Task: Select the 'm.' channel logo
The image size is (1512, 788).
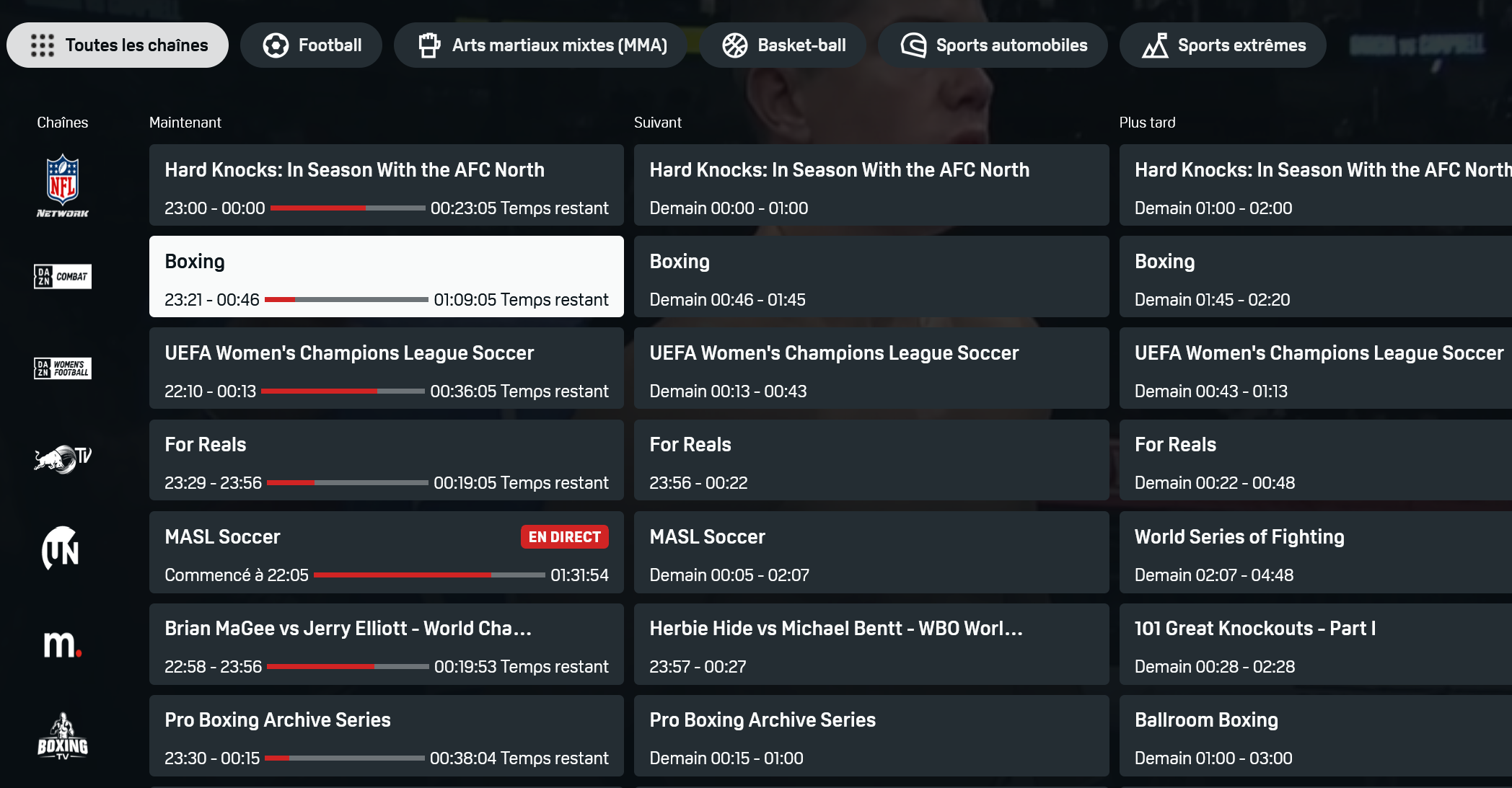Action: coord(63,643)
